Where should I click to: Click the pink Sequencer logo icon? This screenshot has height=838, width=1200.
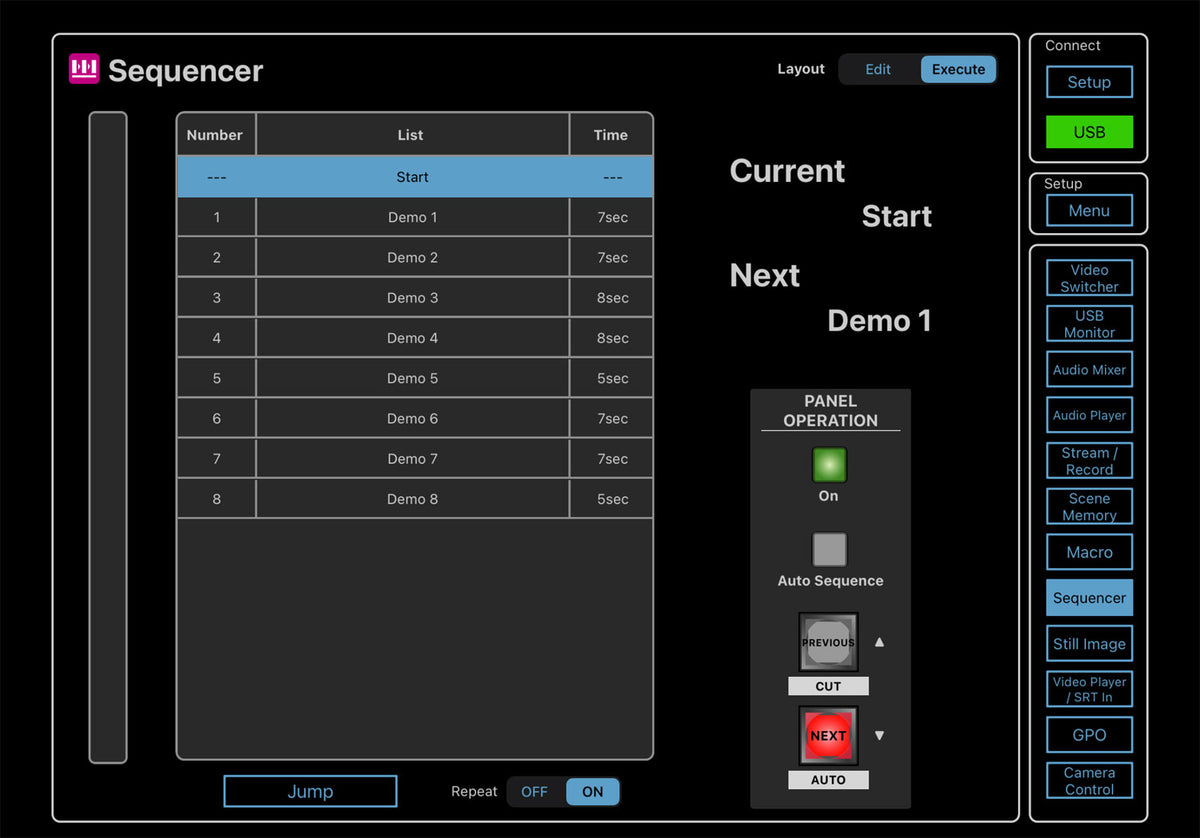click(x=84, y=69)
